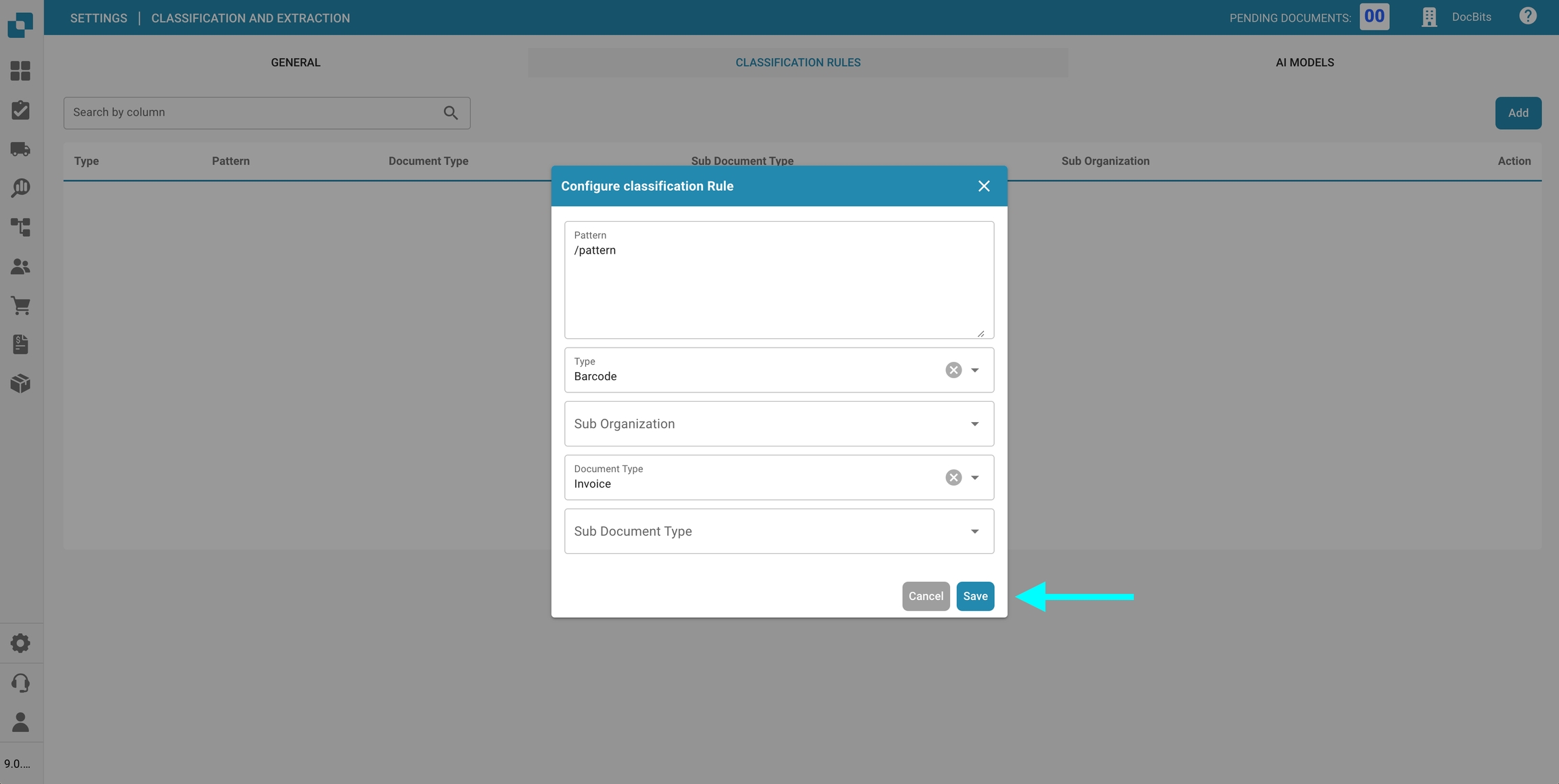Image resolution: width=1559 pixels, height=784 pixels.
Task: Open the shopping cart sidebar icon
Action: [20, 306]
